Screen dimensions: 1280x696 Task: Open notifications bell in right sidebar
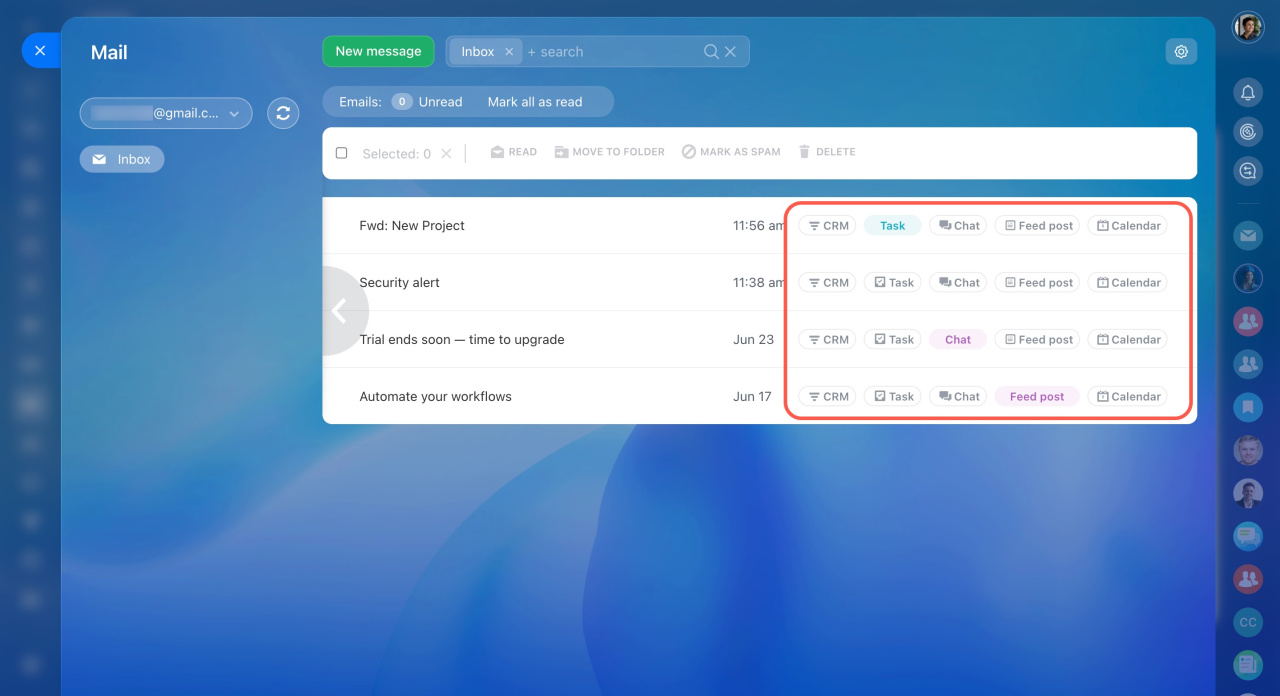coord(1248,93)
